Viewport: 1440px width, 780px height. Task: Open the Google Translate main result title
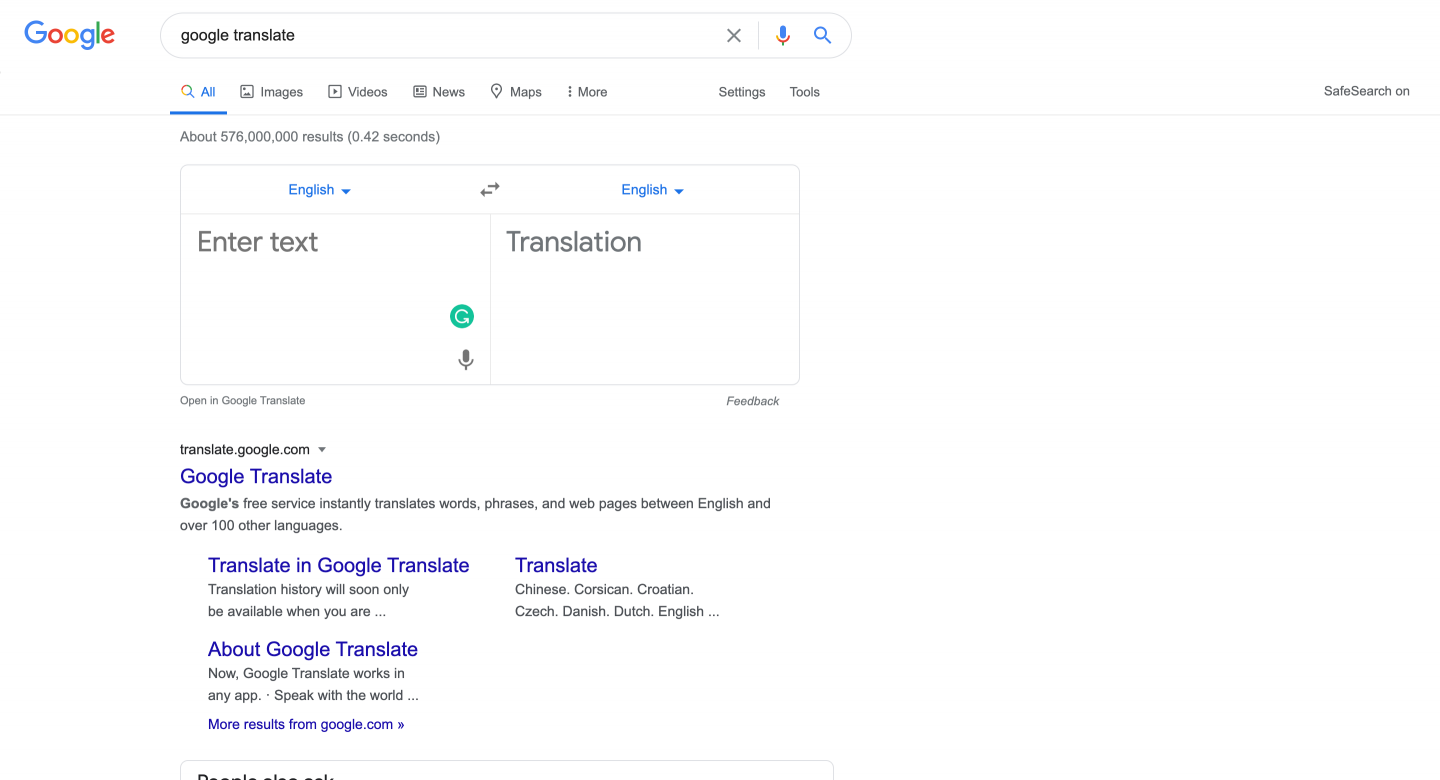[x=256, y=477]
